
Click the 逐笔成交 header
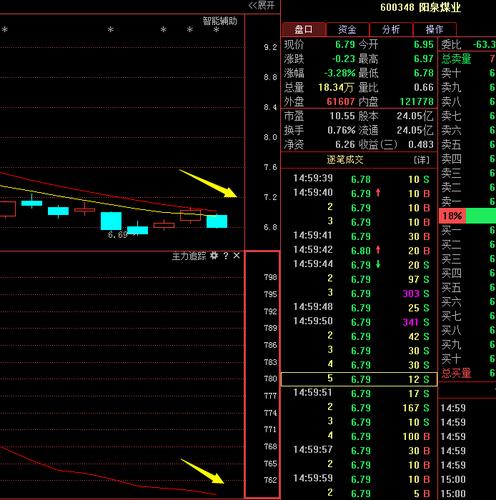[345, 160]
